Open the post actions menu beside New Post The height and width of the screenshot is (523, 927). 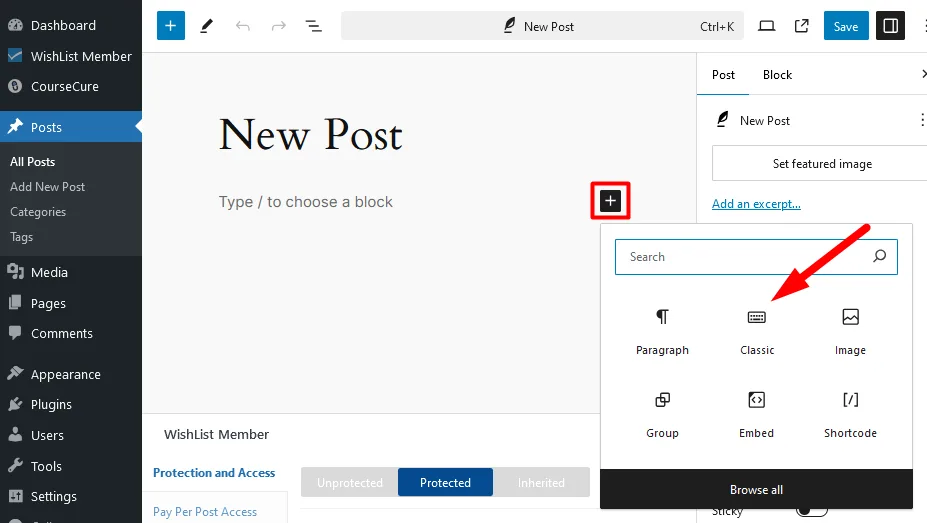tap(922, 120)
